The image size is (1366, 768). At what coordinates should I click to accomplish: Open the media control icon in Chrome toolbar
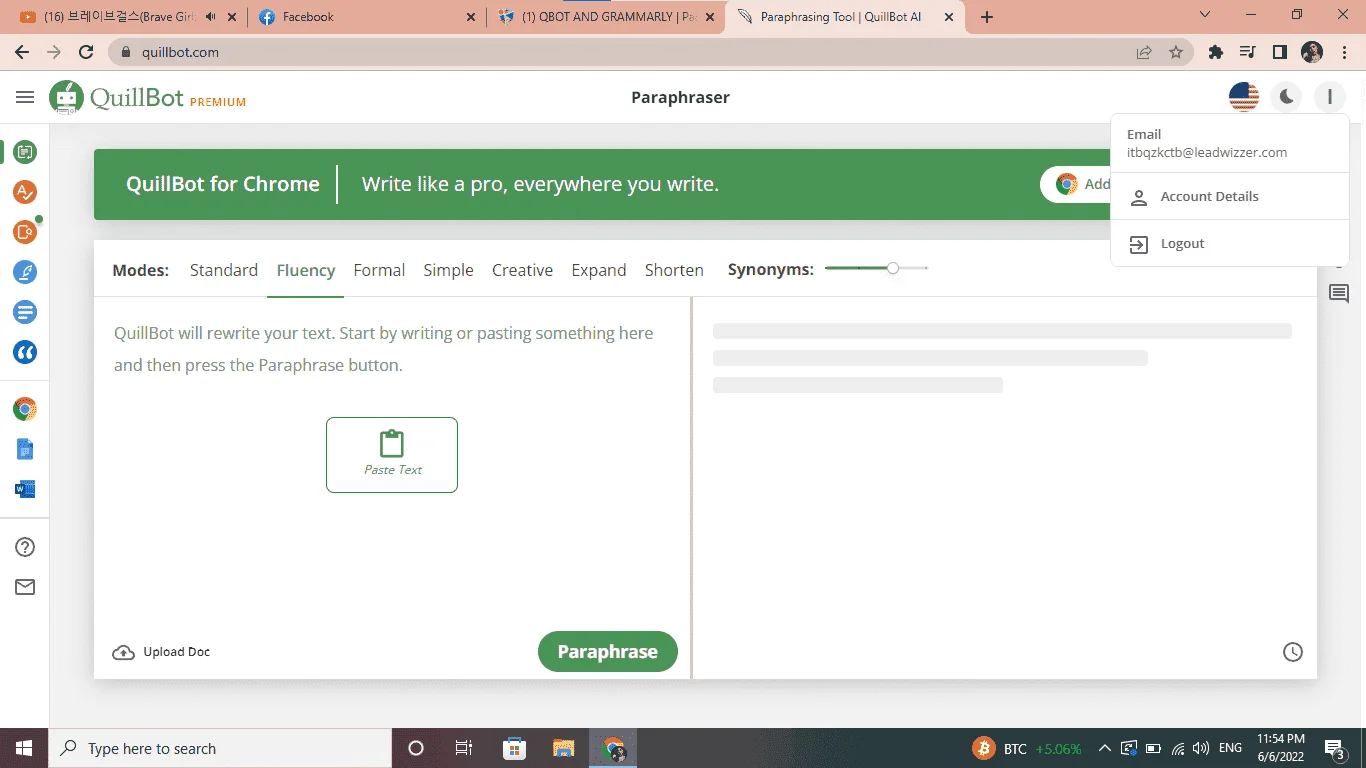pos(1248,52)
